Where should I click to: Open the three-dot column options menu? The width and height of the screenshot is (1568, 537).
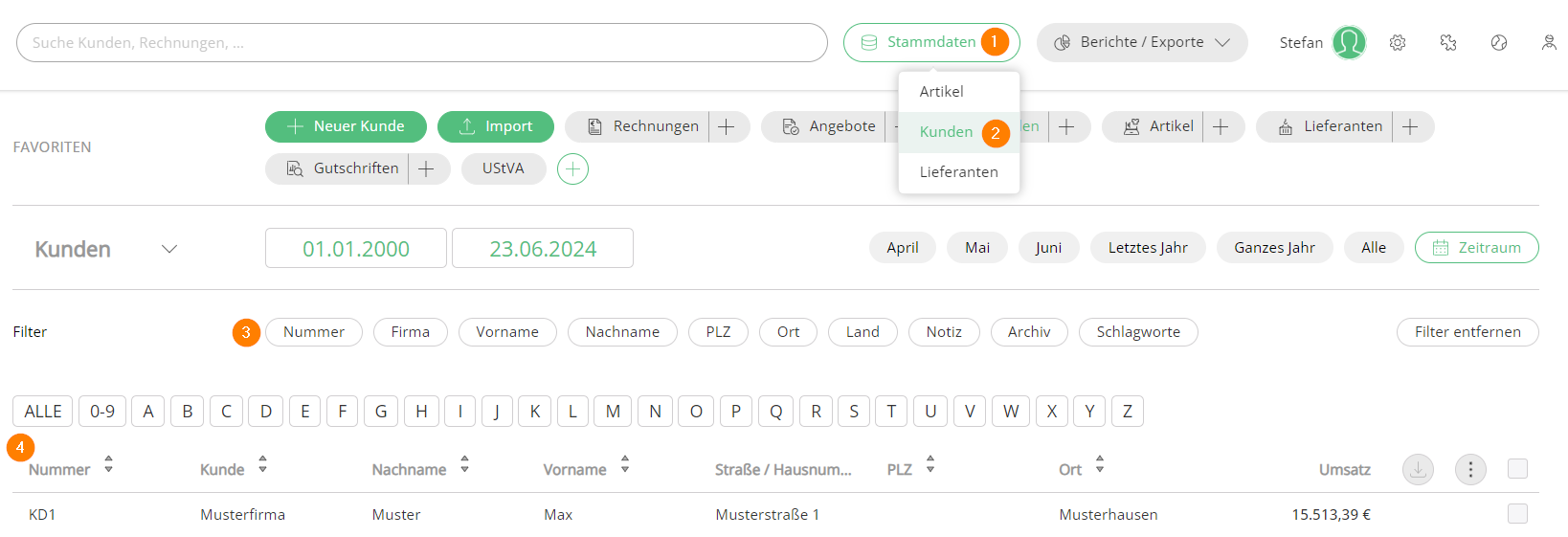1470,469
